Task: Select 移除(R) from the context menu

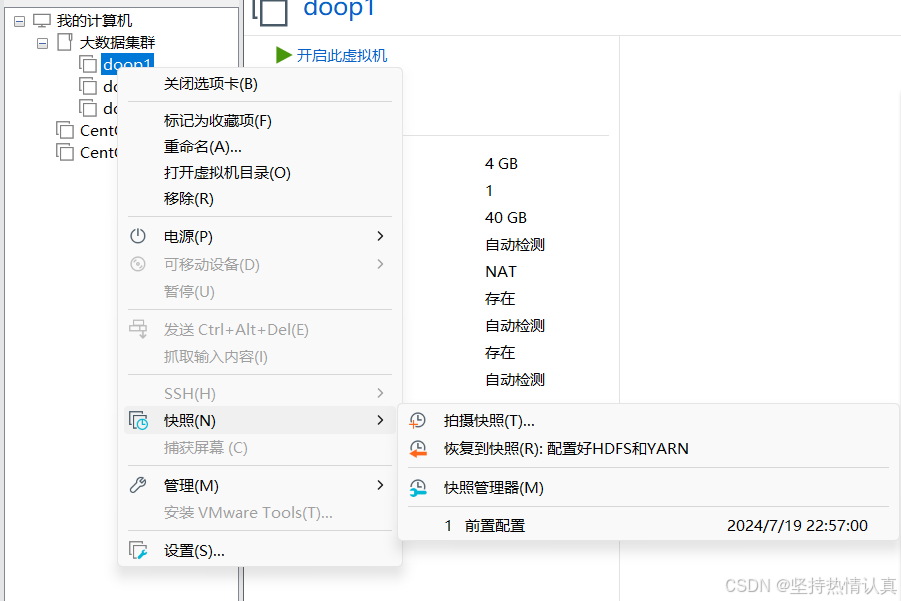Action: (260, 198)
